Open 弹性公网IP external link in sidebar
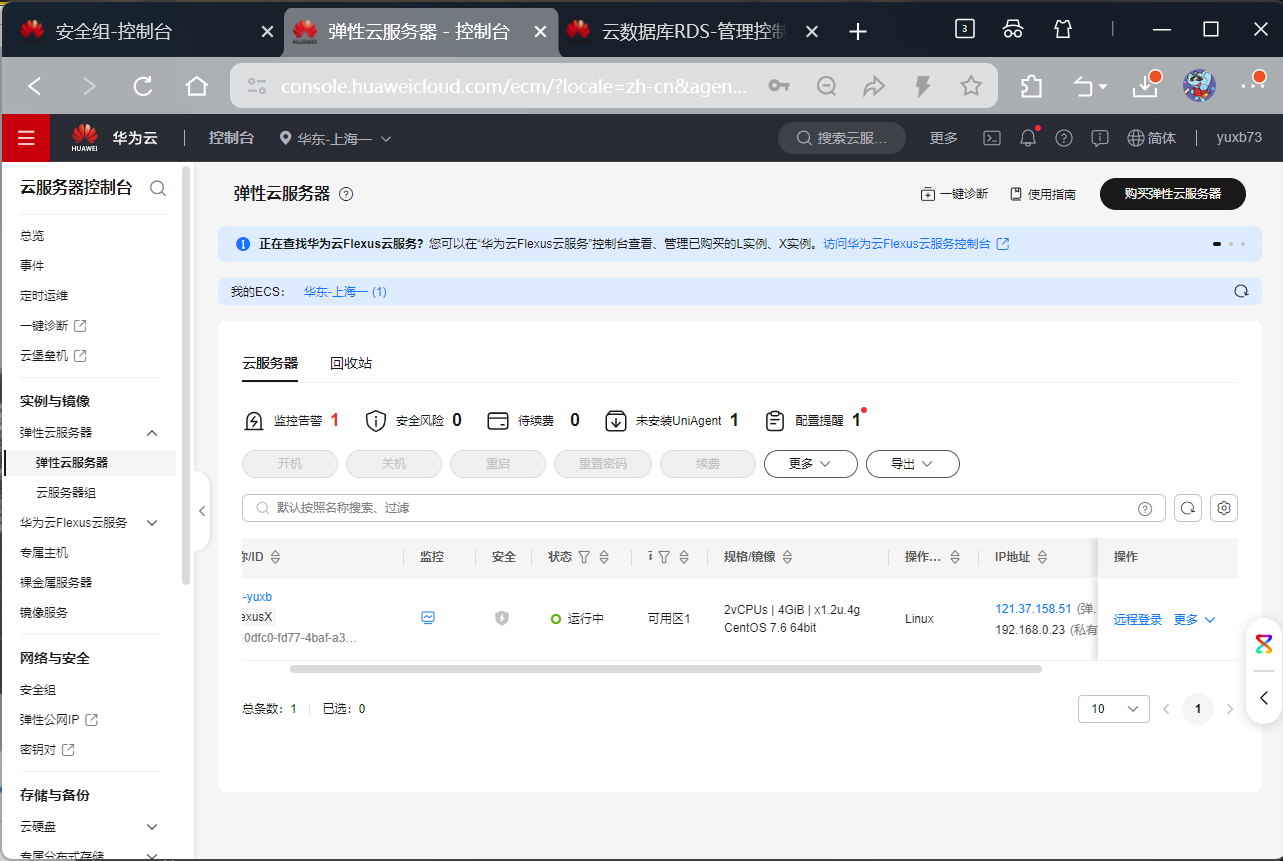Screen dimensions: 1283x861 59,720
